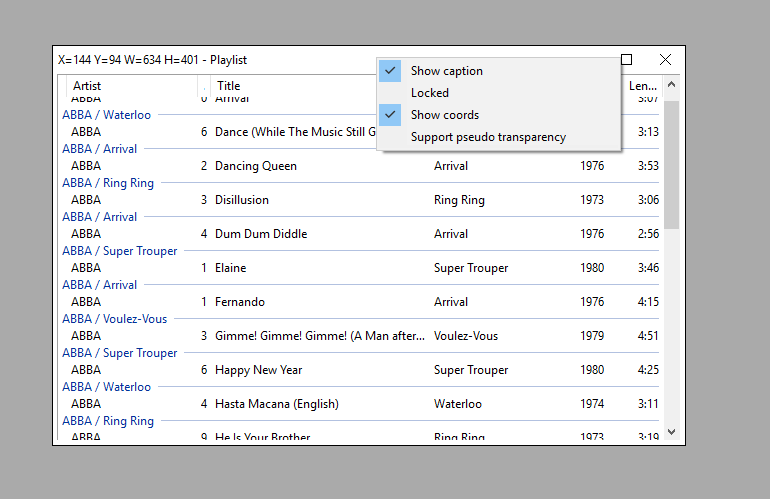Maximize the Playlist panel window
Viewport: 770px width, 499px height.
click(627, 60)
